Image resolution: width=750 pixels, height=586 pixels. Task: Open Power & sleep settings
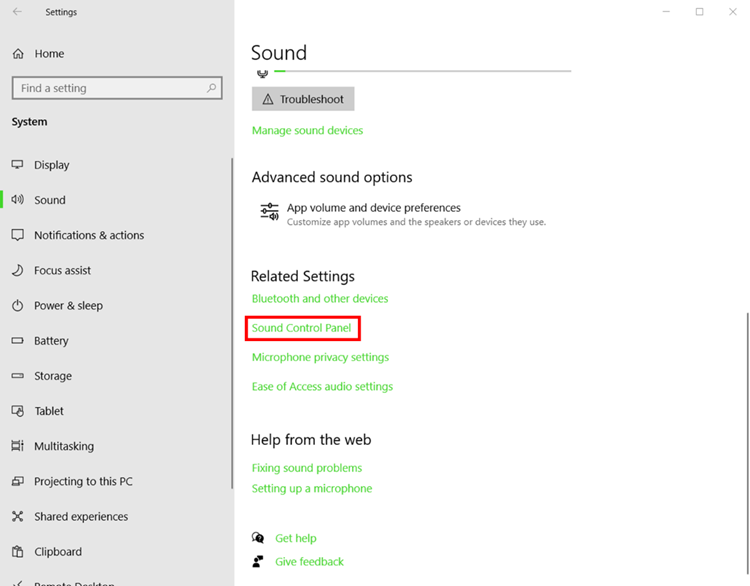click(x=68, y=305)
